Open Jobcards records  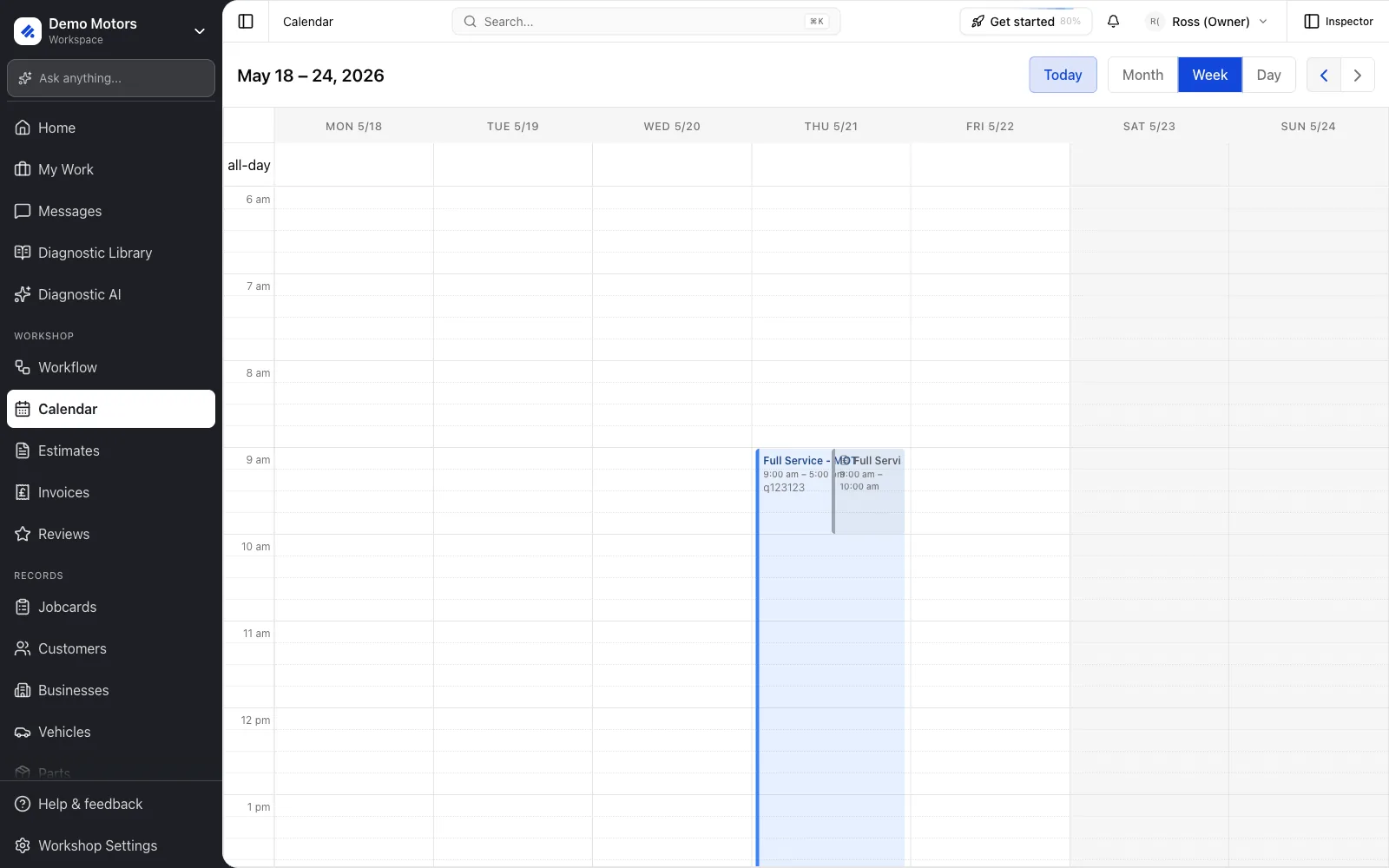(x=111, y=607)
